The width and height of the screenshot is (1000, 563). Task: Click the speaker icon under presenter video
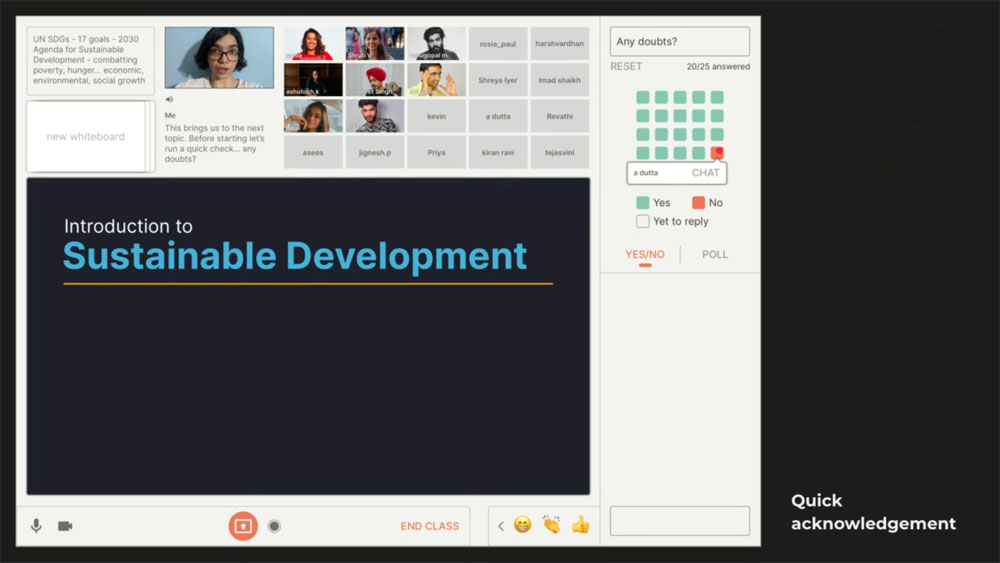169,99
